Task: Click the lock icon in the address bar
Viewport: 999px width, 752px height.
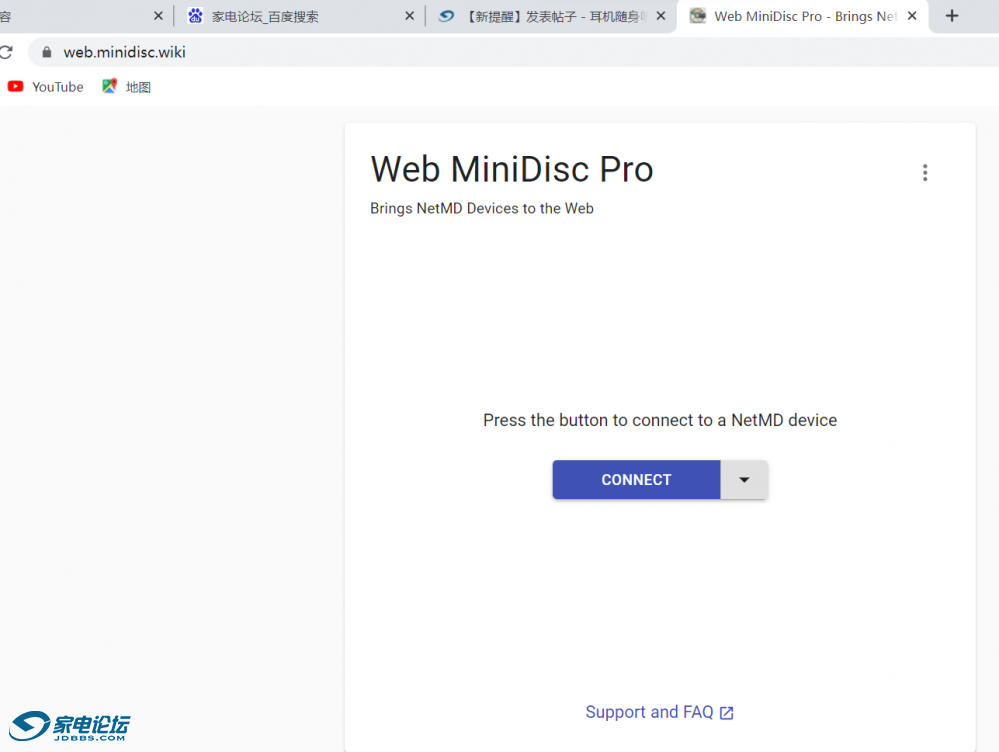Action: 47,52
